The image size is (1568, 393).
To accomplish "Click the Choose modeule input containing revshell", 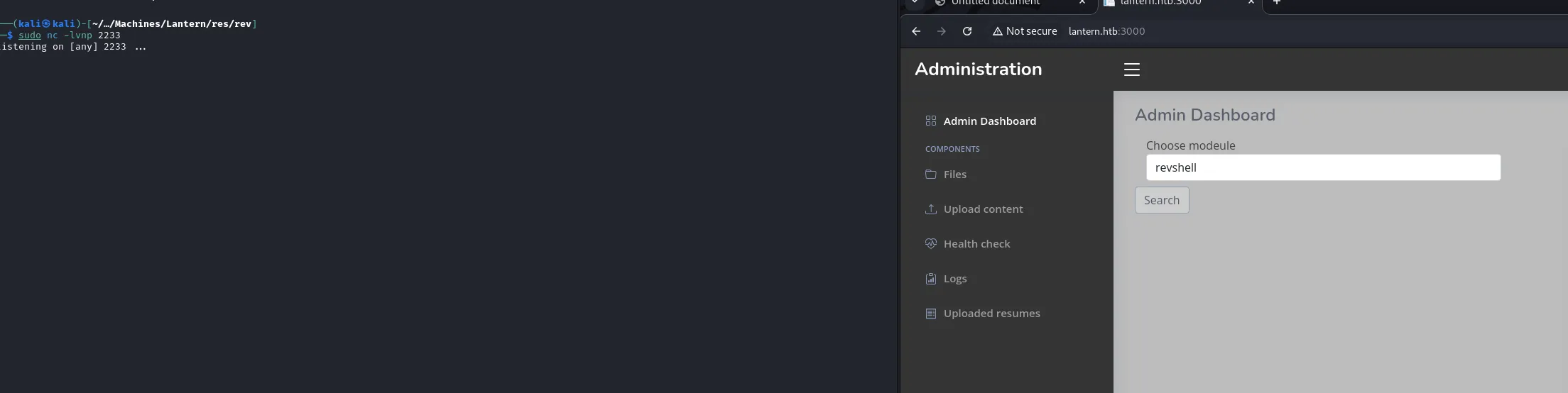I will [x=1323, y=167].
